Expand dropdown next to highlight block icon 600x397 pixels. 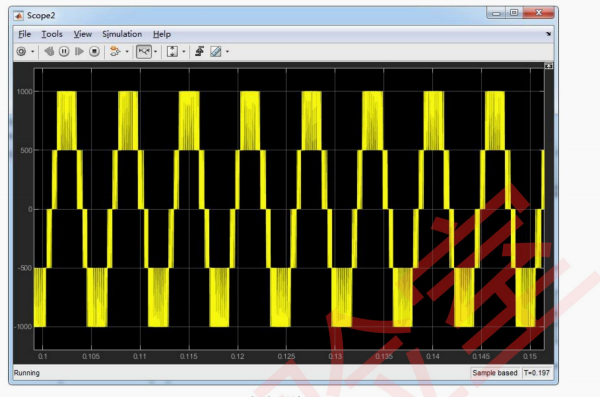click(127, 51)
